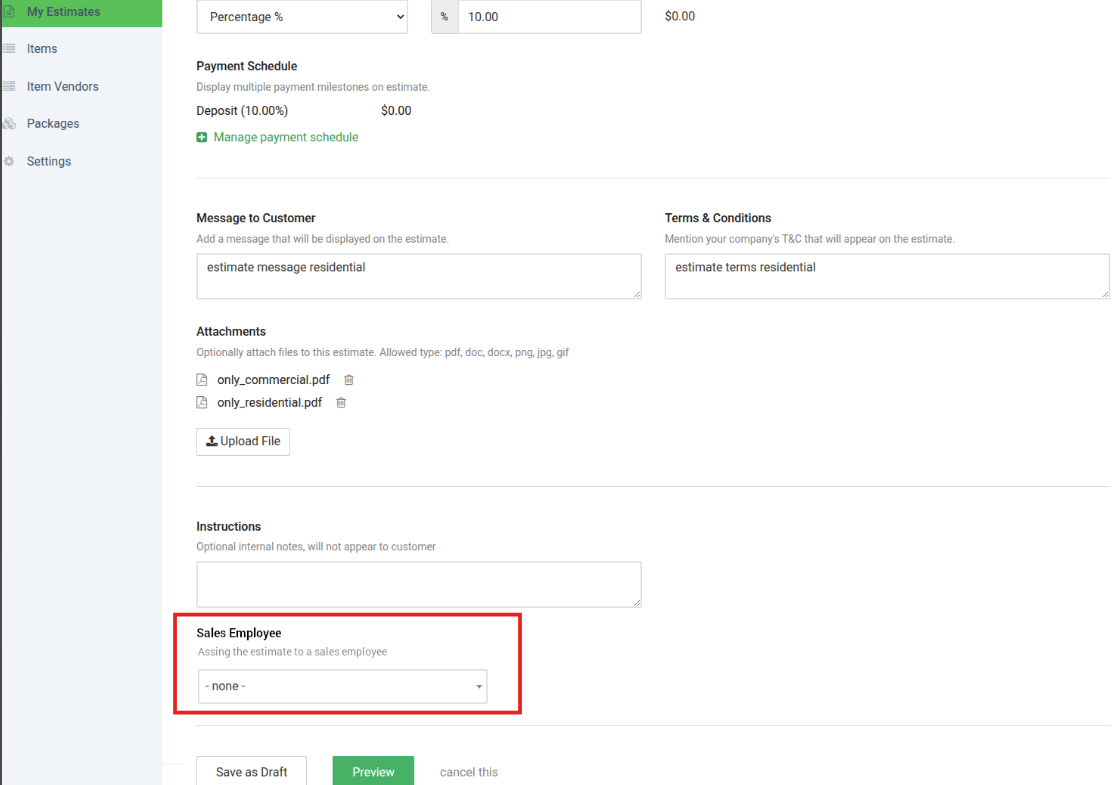
Task: Click the Settings gear icon
Action: (9, 161)
